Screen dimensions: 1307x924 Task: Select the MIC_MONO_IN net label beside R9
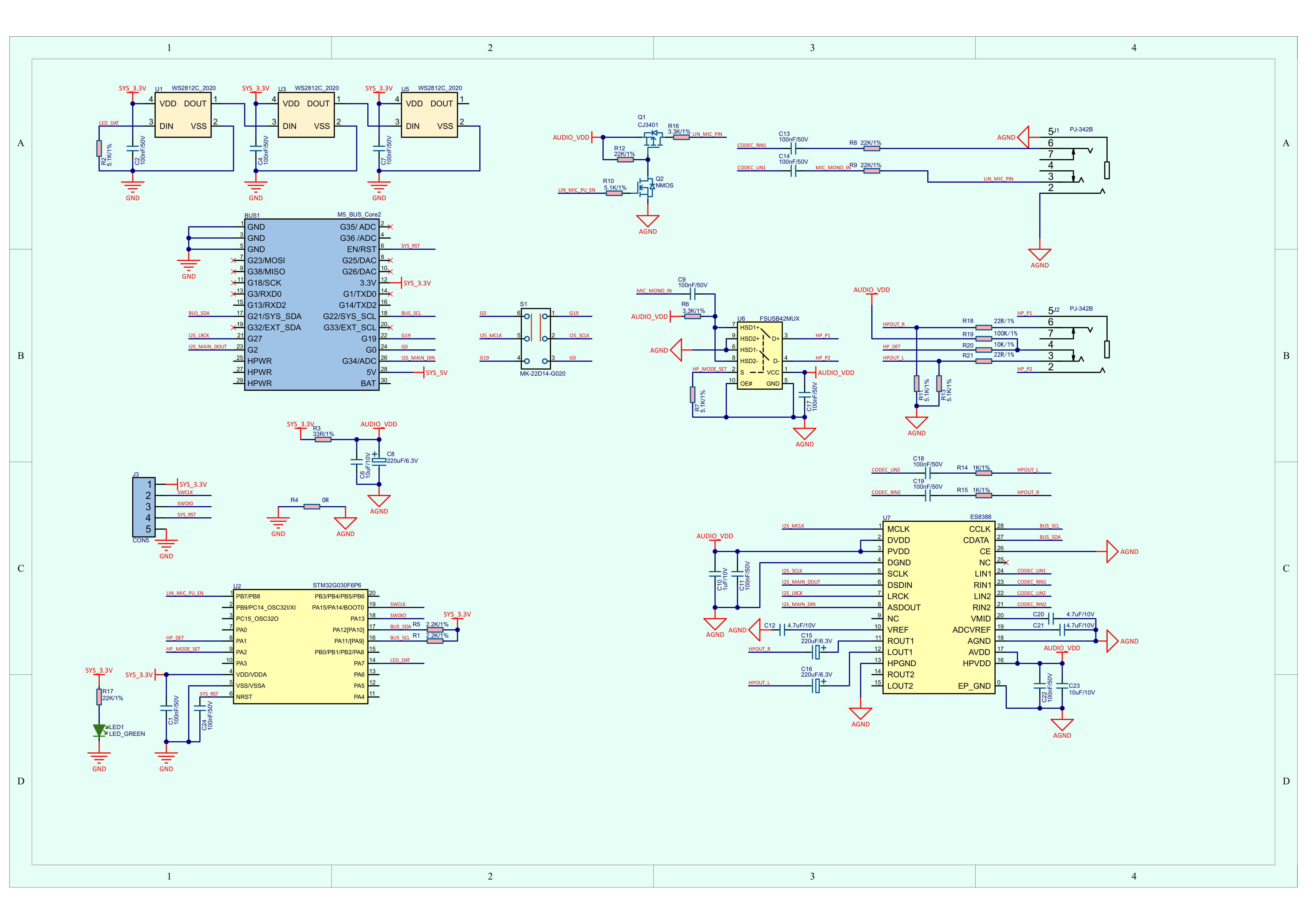click(x=833, y=168)
